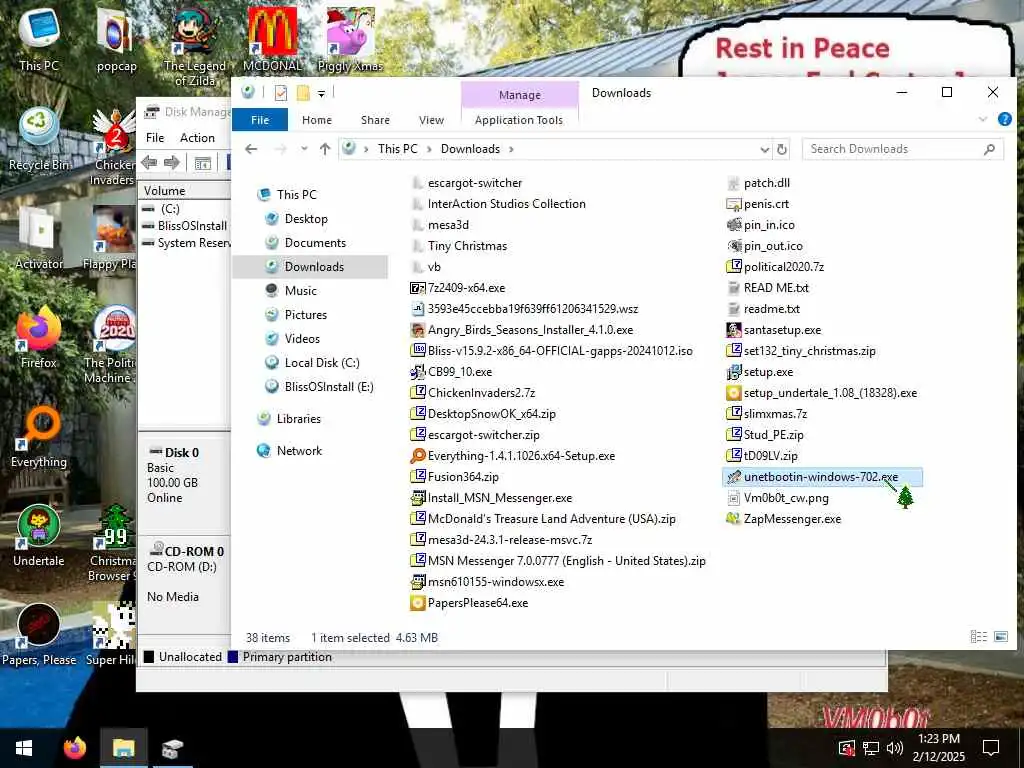Open the Application Tools tab
This screenshot has height=768, width=1024.
tap(519, 120)
